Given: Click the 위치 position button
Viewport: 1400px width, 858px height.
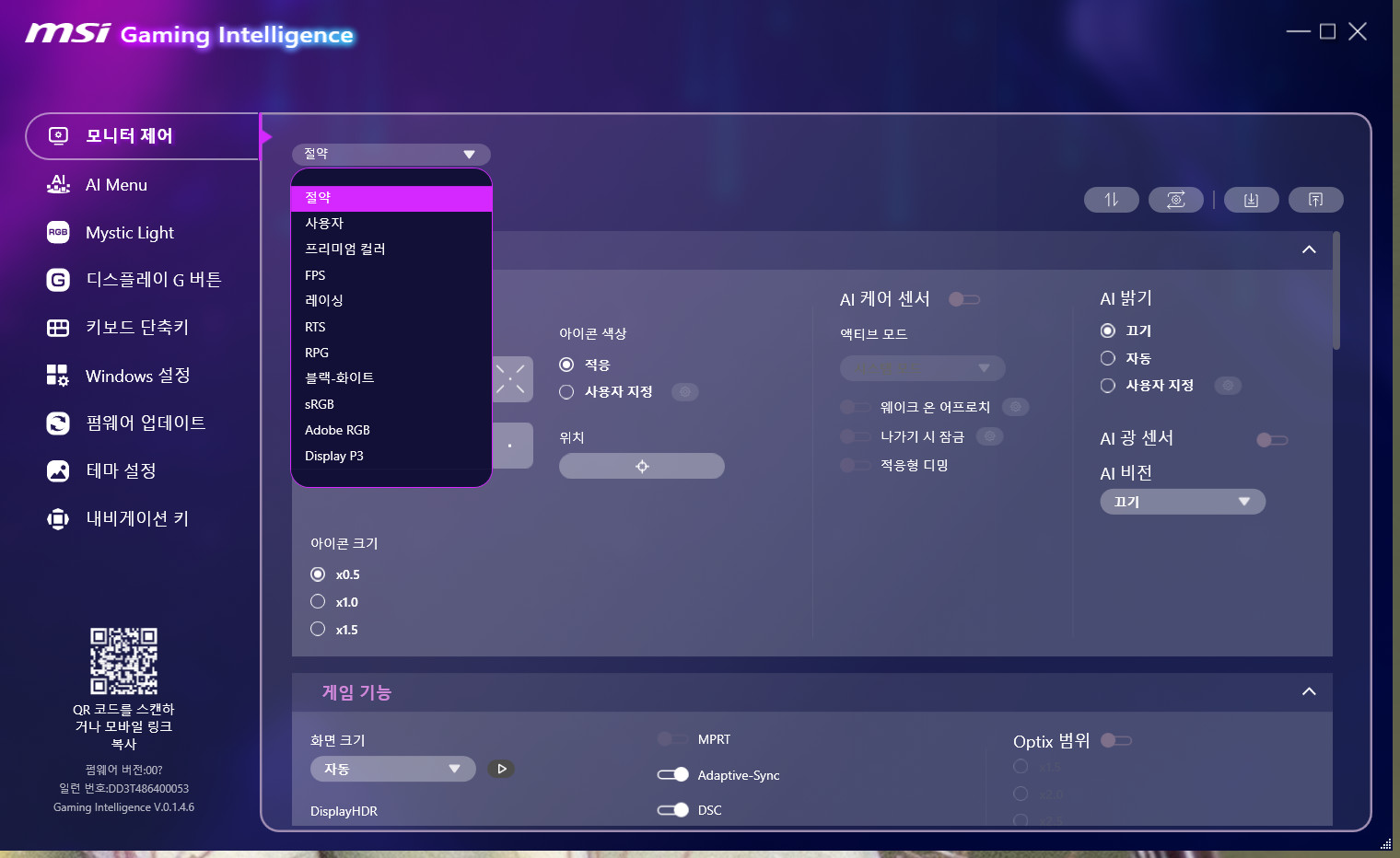Looking at the screenshot, I should pos(642,466).
